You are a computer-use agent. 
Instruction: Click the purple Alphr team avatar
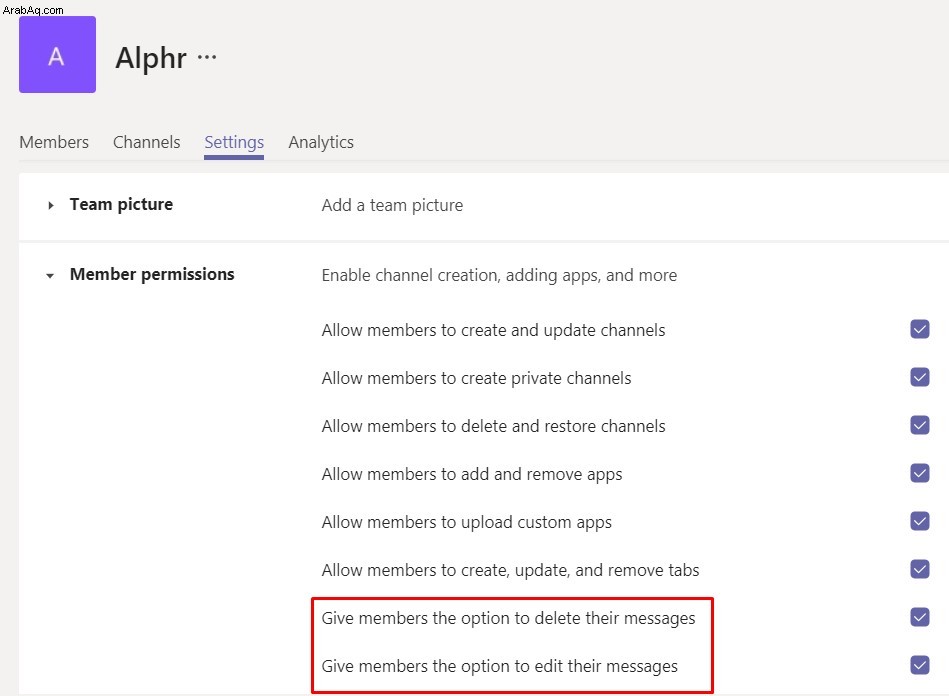(57, 54)
